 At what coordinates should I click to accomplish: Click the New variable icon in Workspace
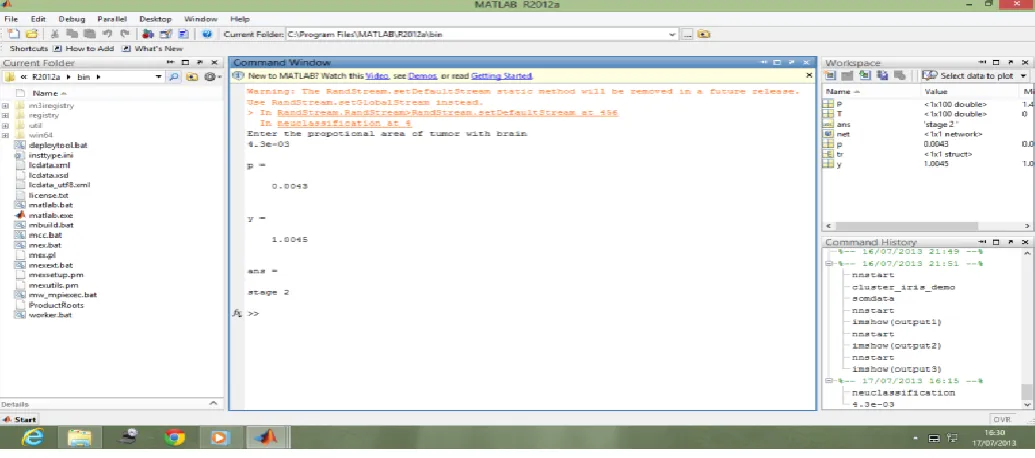click(830, 76)
